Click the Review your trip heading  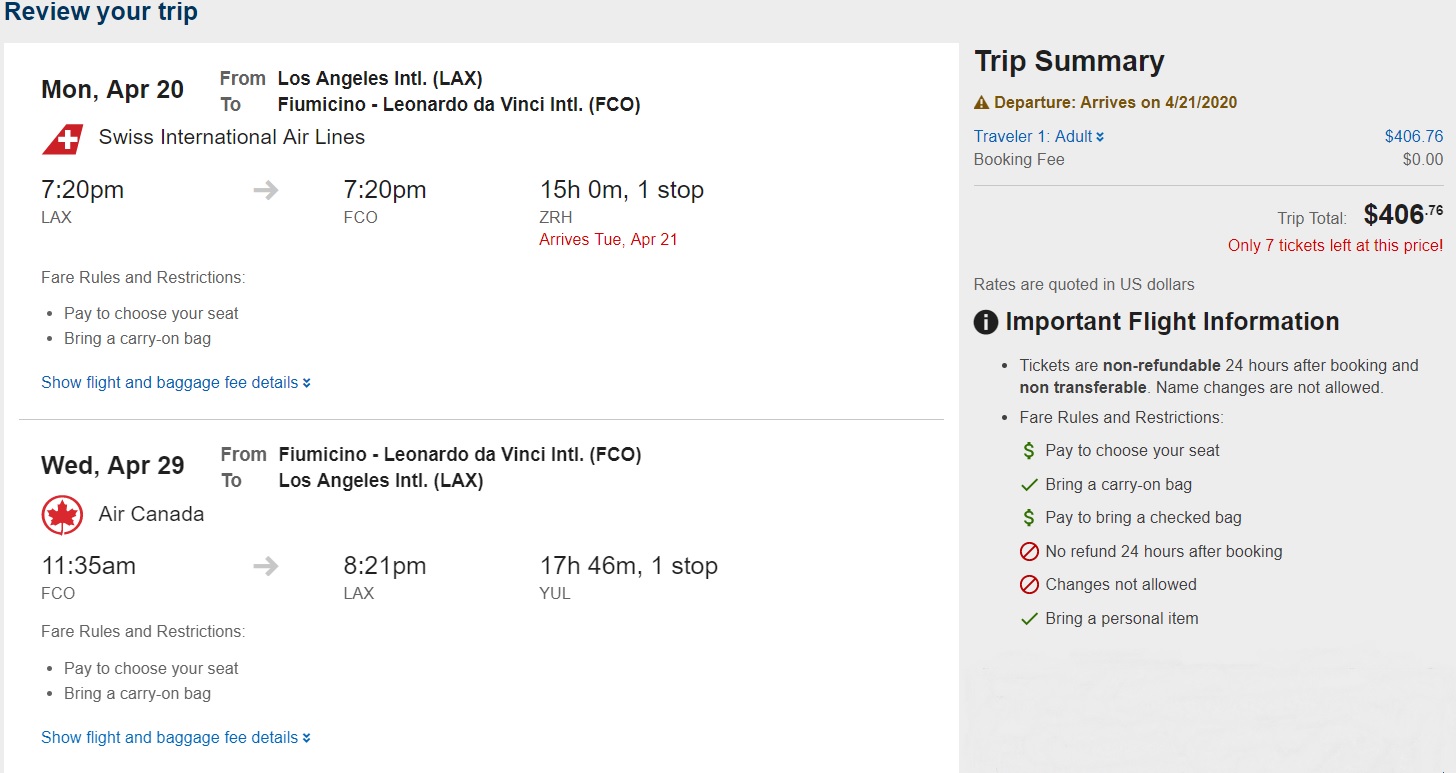(x=101, y=13)
